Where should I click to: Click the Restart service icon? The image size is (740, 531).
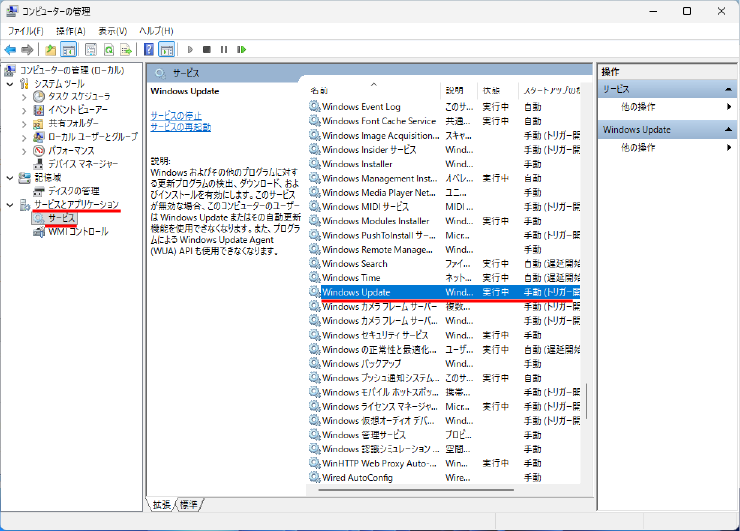242,50
